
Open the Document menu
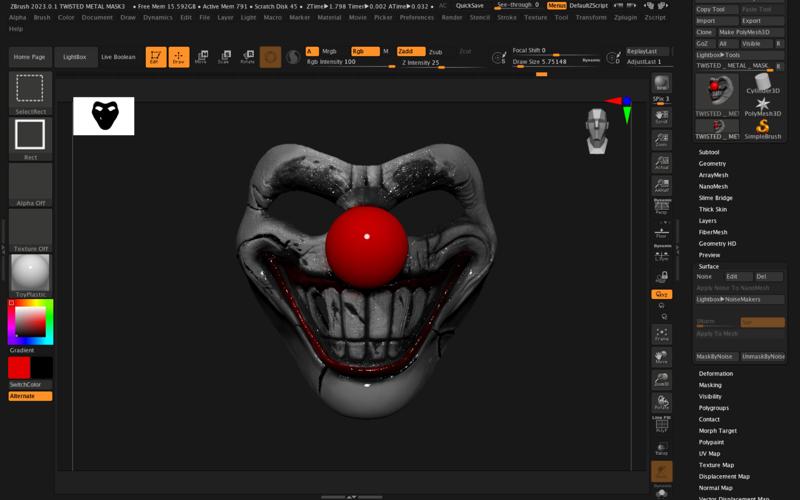click(x=97, y=17)
